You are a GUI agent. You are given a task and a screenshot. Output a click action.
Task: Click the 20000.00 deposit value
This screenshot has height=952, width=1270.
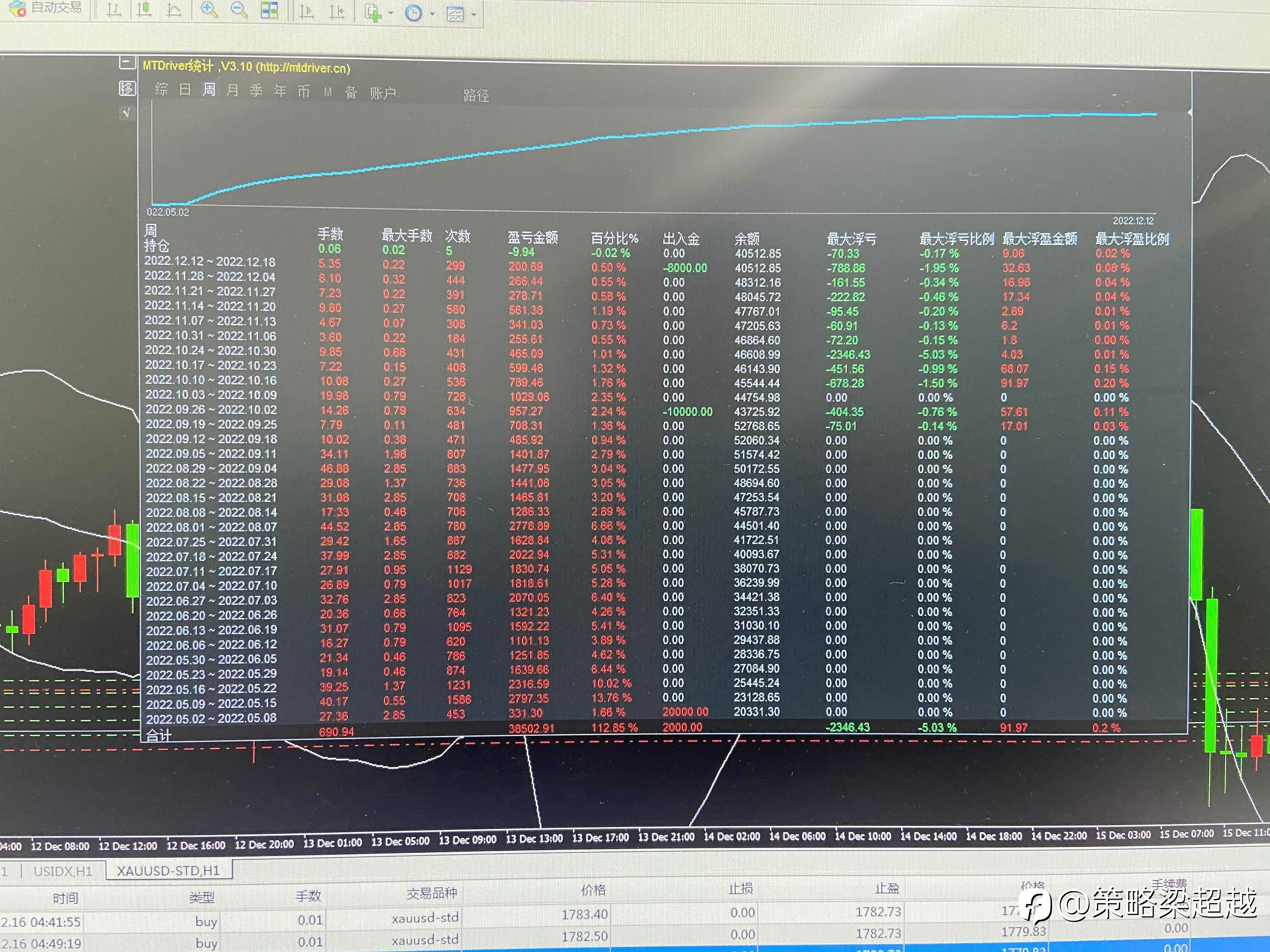pyautogui.click(x=685, y=712)
